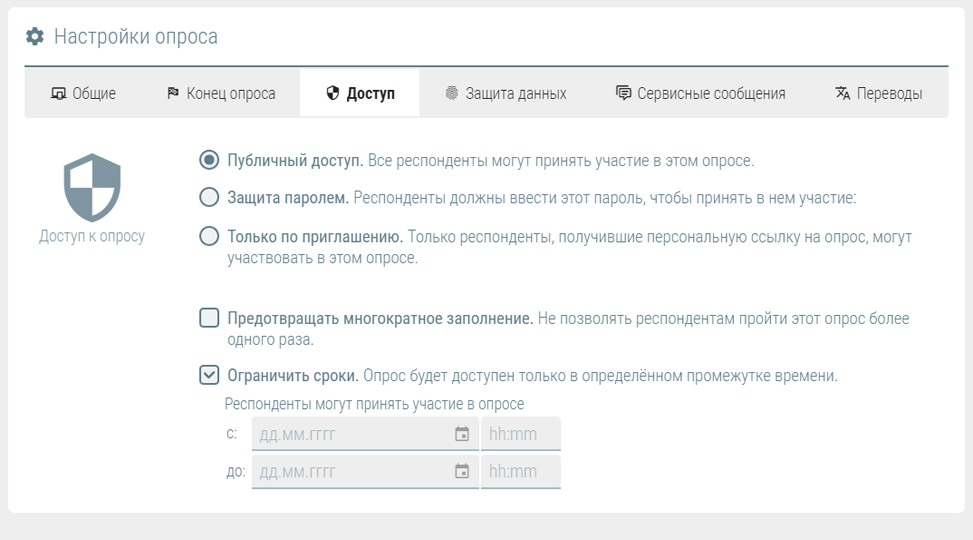Switch to the Общие tab
The width and height of the screenshot is (973, 540).
pyautogui.click(x=83, y=94)
